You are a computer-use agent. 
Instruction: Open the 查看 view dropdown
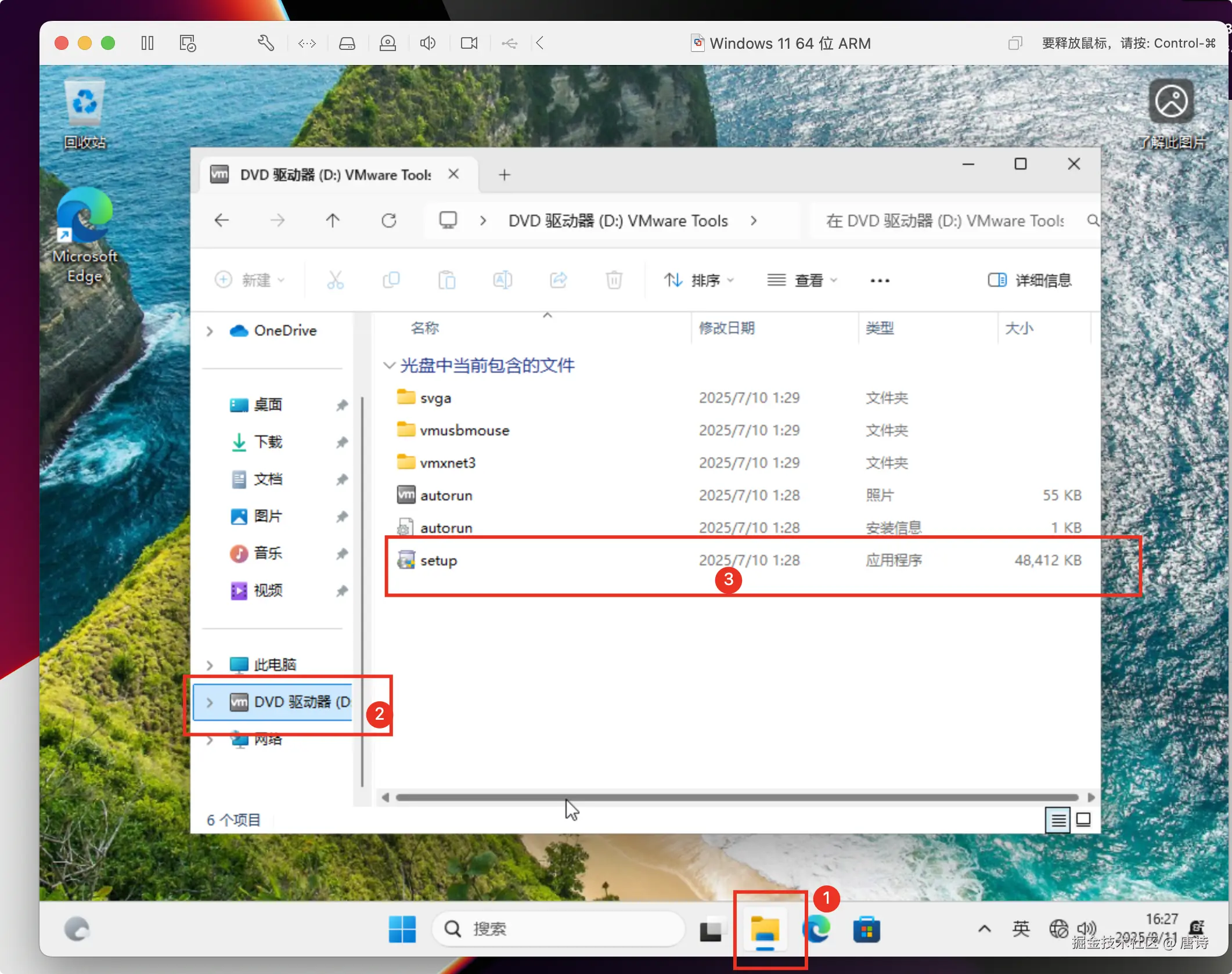802,280
